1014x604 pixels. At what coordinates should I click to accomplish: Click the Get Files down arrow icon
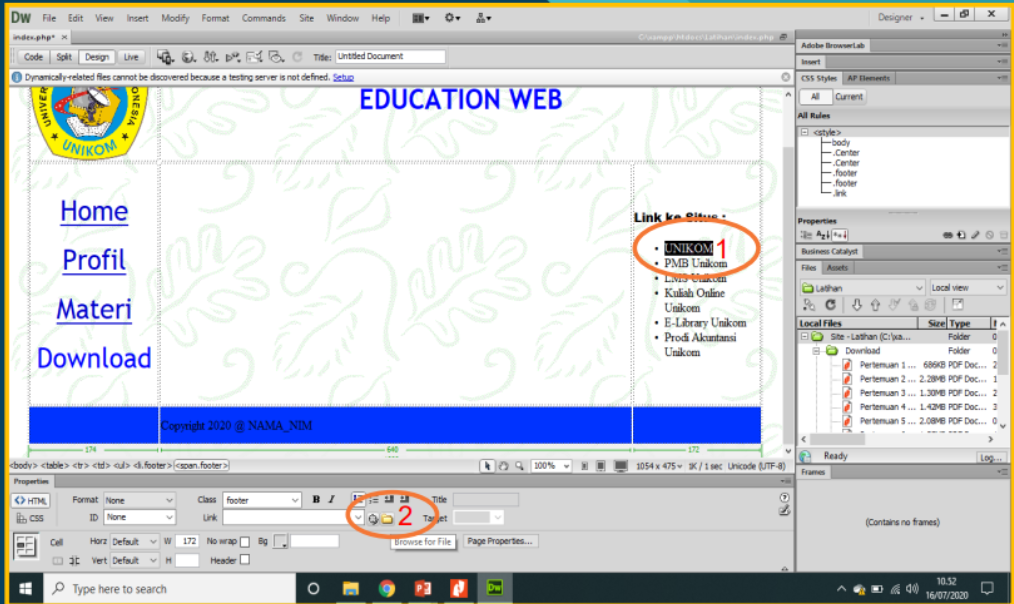857,305
